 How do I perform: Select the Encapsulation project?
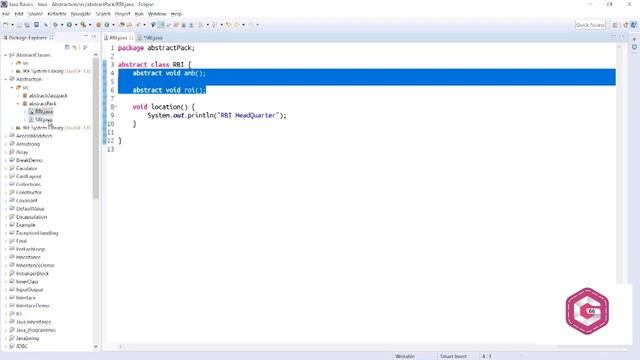tap(31, 217)
